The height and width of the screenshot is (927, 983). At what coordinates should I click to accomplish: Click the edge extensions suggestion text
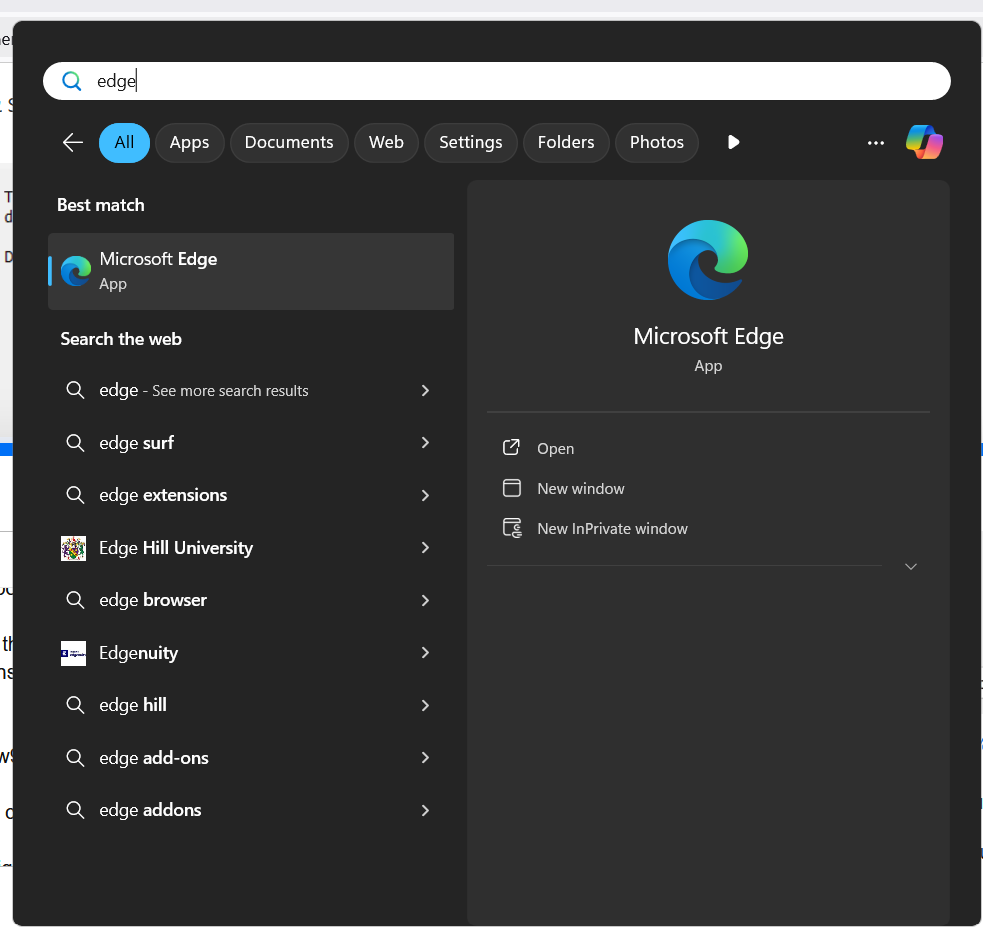click(163, 495)
